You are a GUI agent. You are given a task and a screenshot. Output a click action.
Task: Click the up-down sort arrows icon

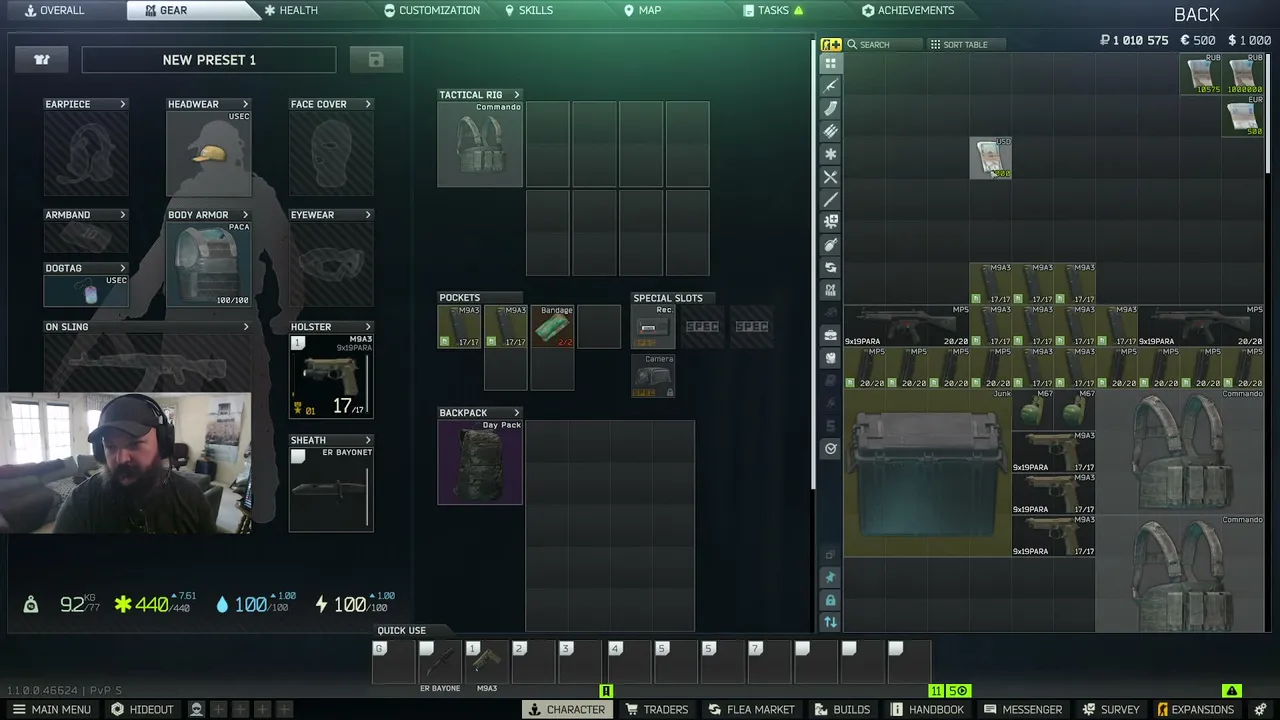tap(830, 622)
